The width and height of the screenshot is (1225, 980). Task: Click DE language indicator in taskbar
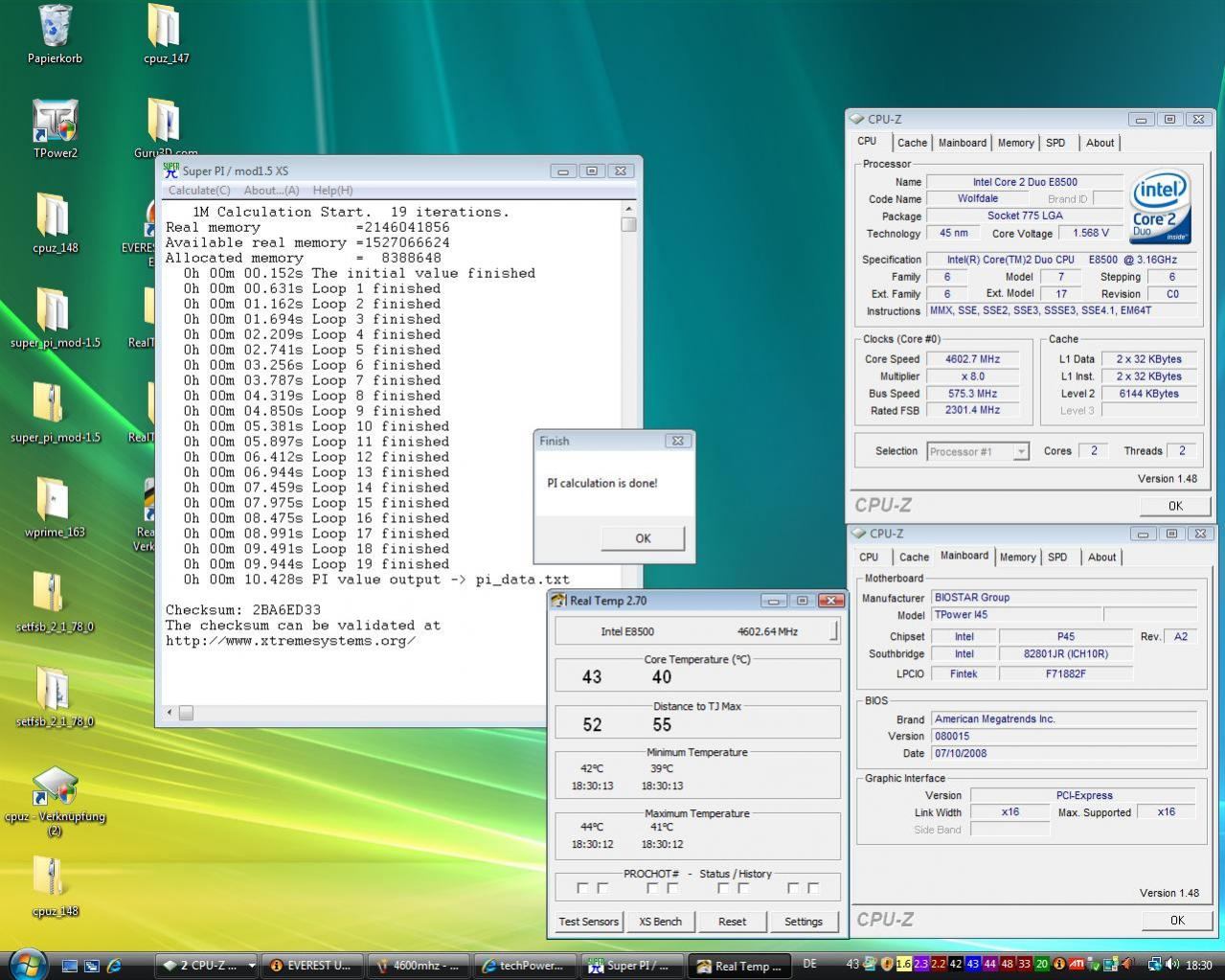(x=809, y=964)
